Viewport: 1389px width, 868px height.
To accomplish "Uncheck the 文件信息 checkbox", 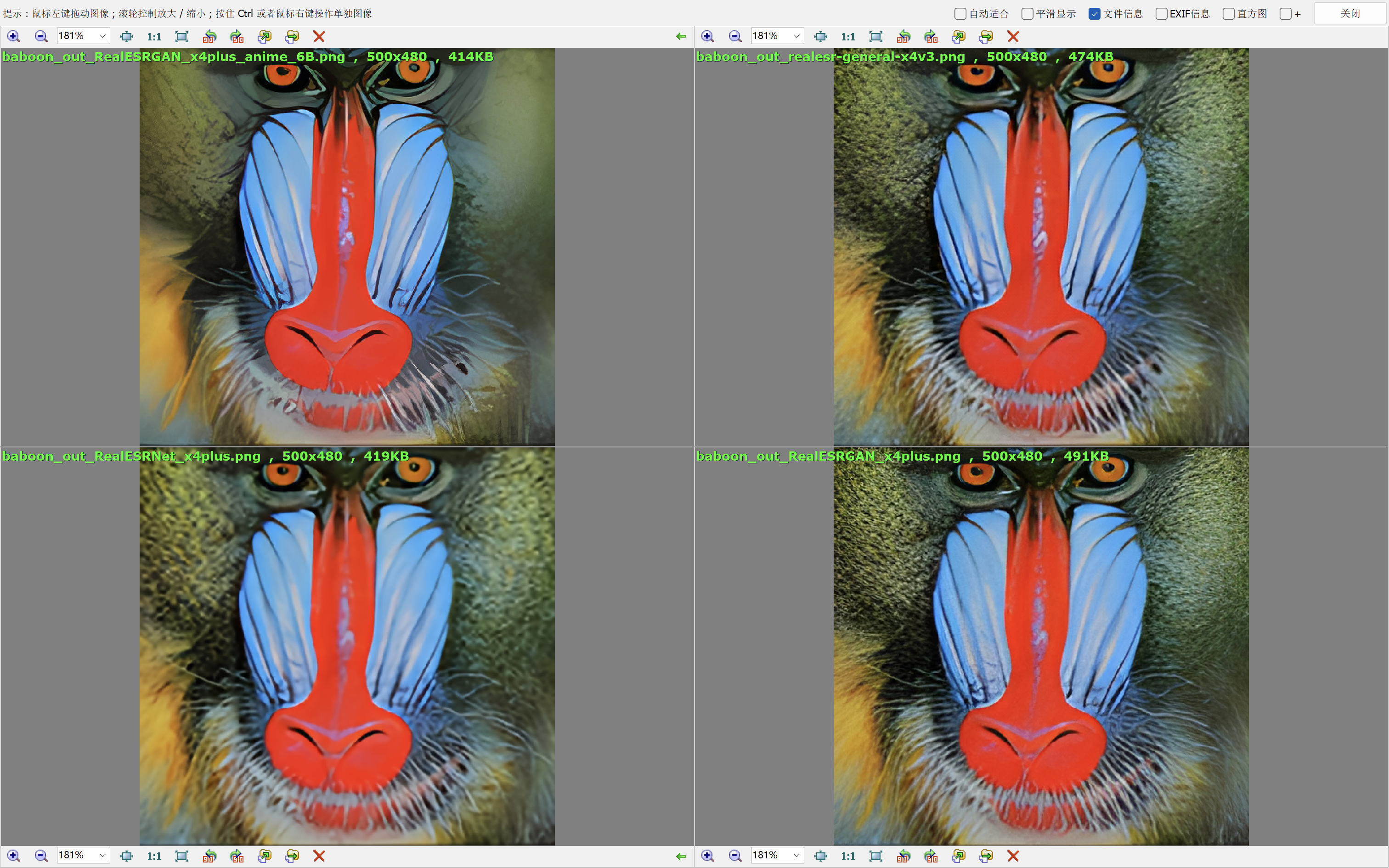I will pos(1095,14).
